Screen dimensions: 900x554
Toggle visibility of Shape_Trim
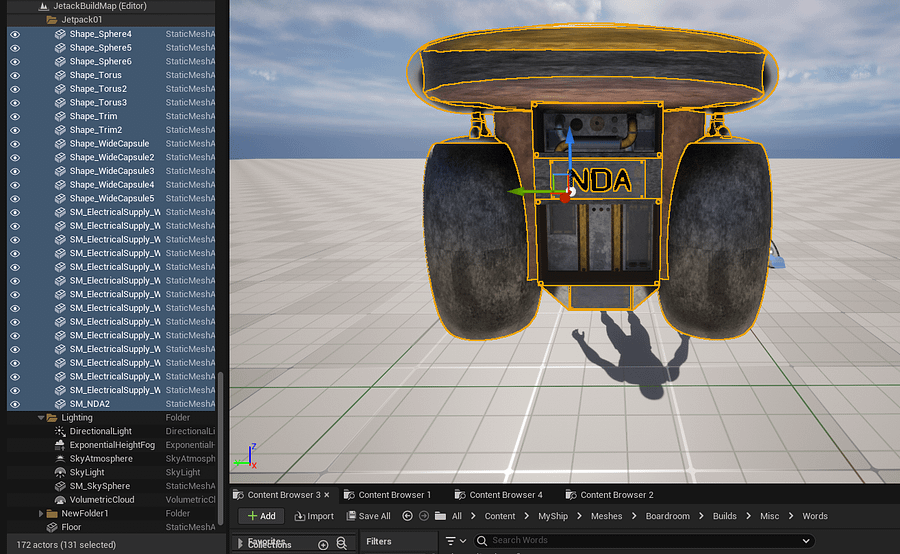tap(15, 116)
